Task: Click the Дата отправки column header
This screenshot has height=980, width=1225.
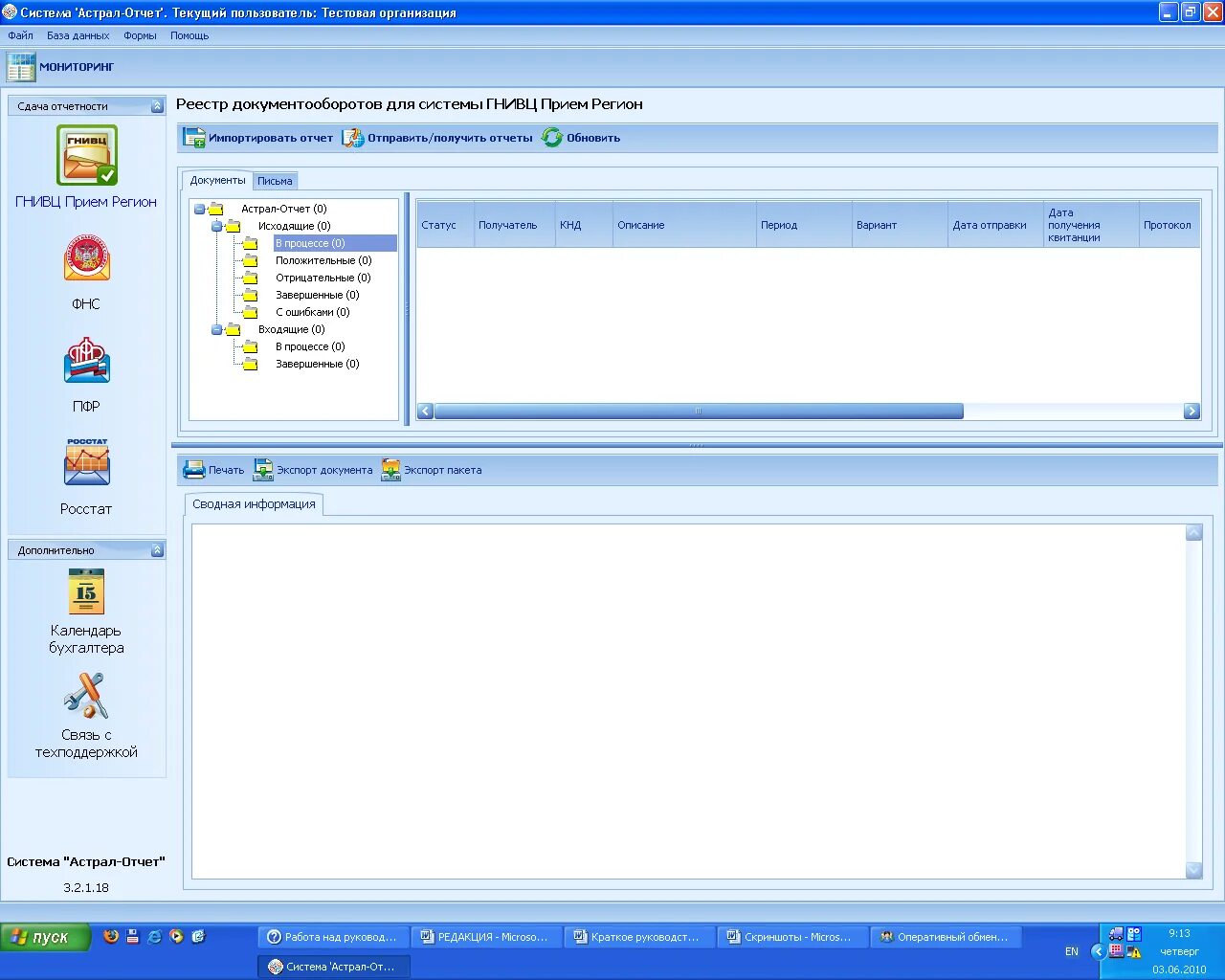Action: coord(995,225)
